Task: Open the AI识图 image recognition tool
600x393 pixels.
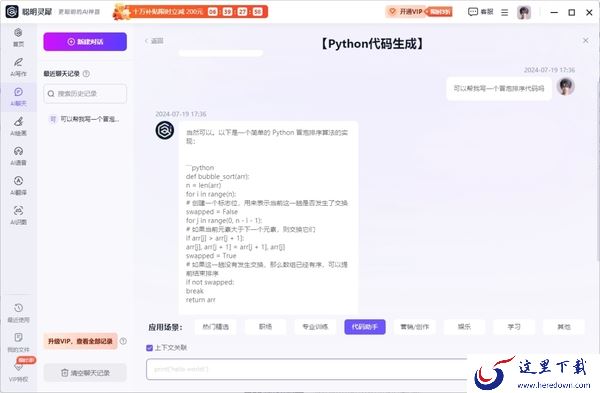Action: coord(18,215)
